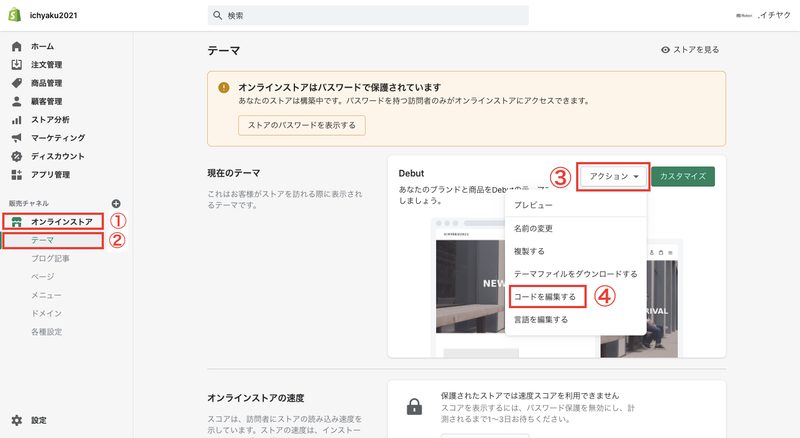
Task: Open ディスカウント section
Action: [58, 156]
